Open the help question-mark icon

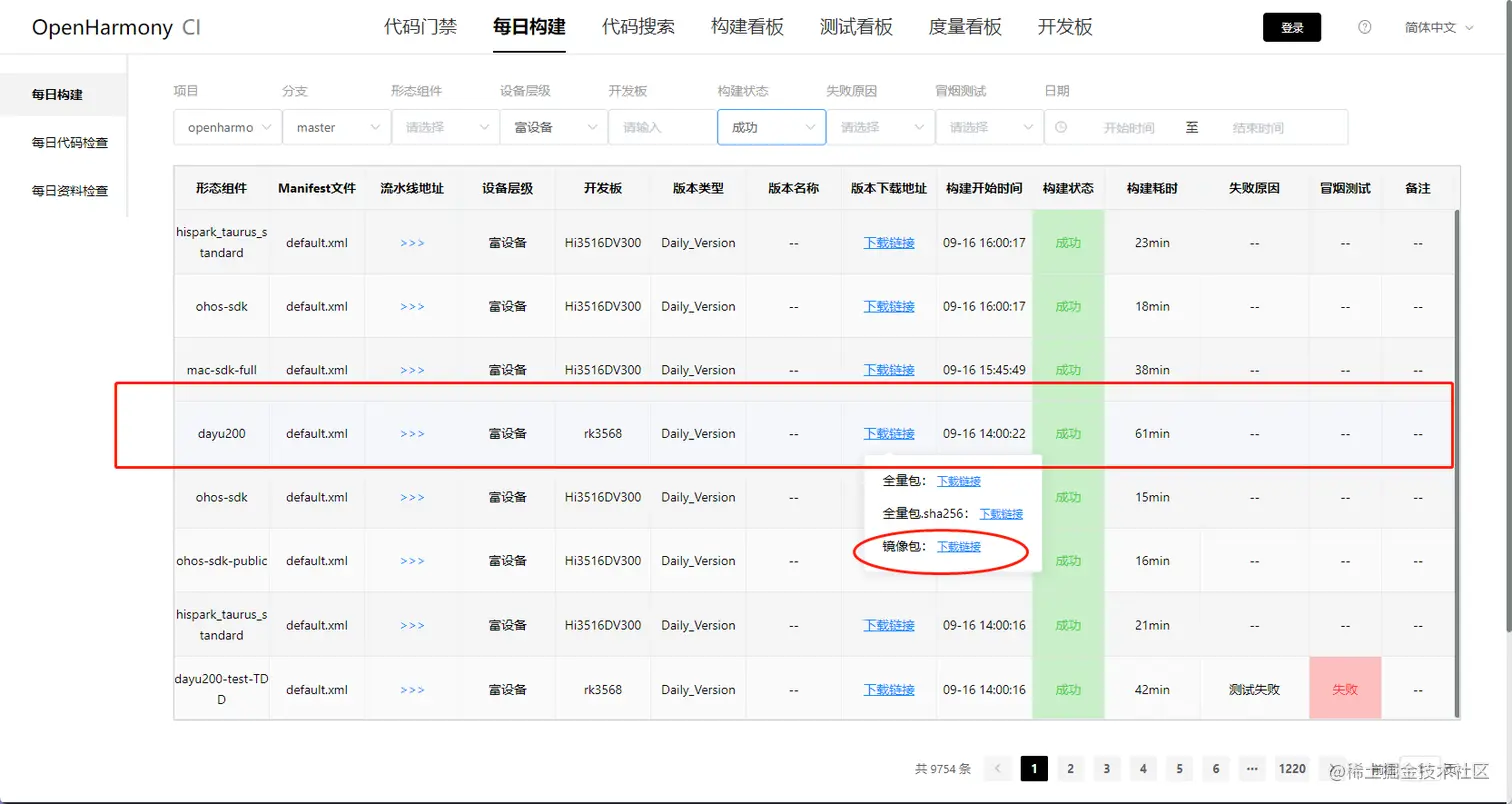[x=1363, y=27]
